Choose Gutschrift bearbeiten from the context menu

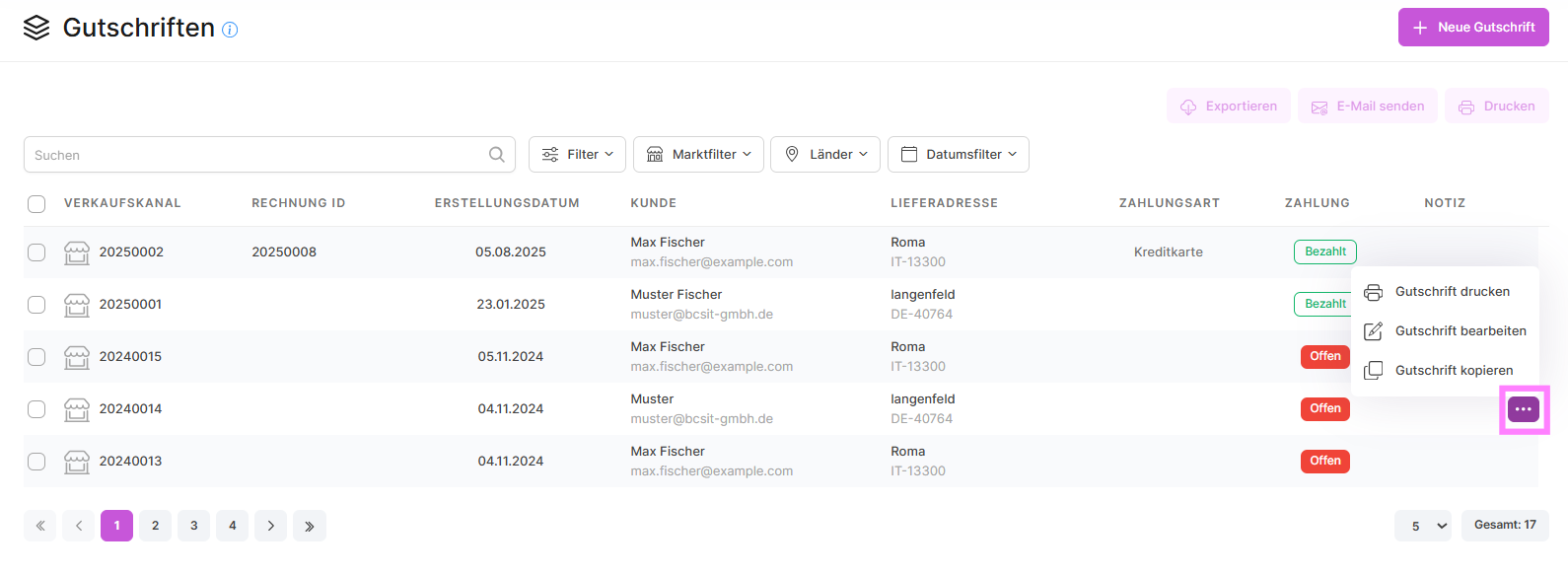[x=1445, y=331]
